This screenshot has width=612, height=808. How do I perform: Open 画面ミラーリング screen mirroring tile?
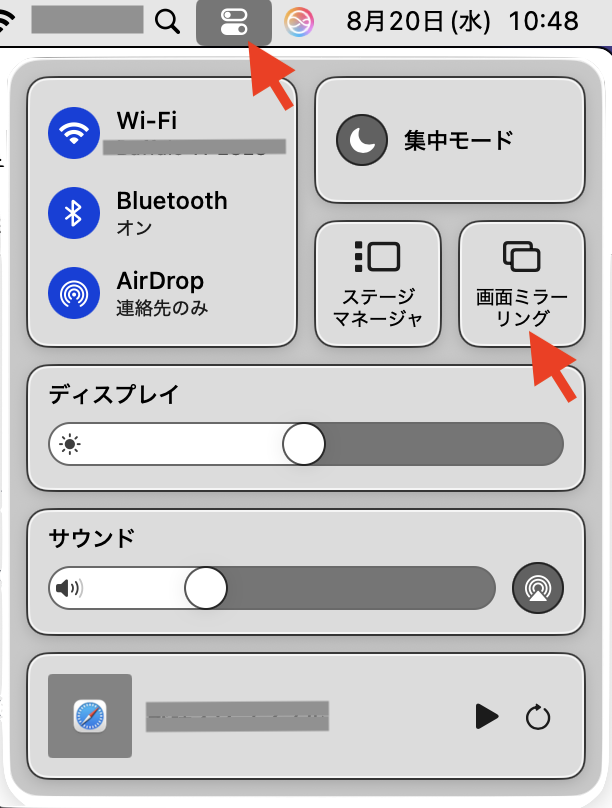coord(521,284)
